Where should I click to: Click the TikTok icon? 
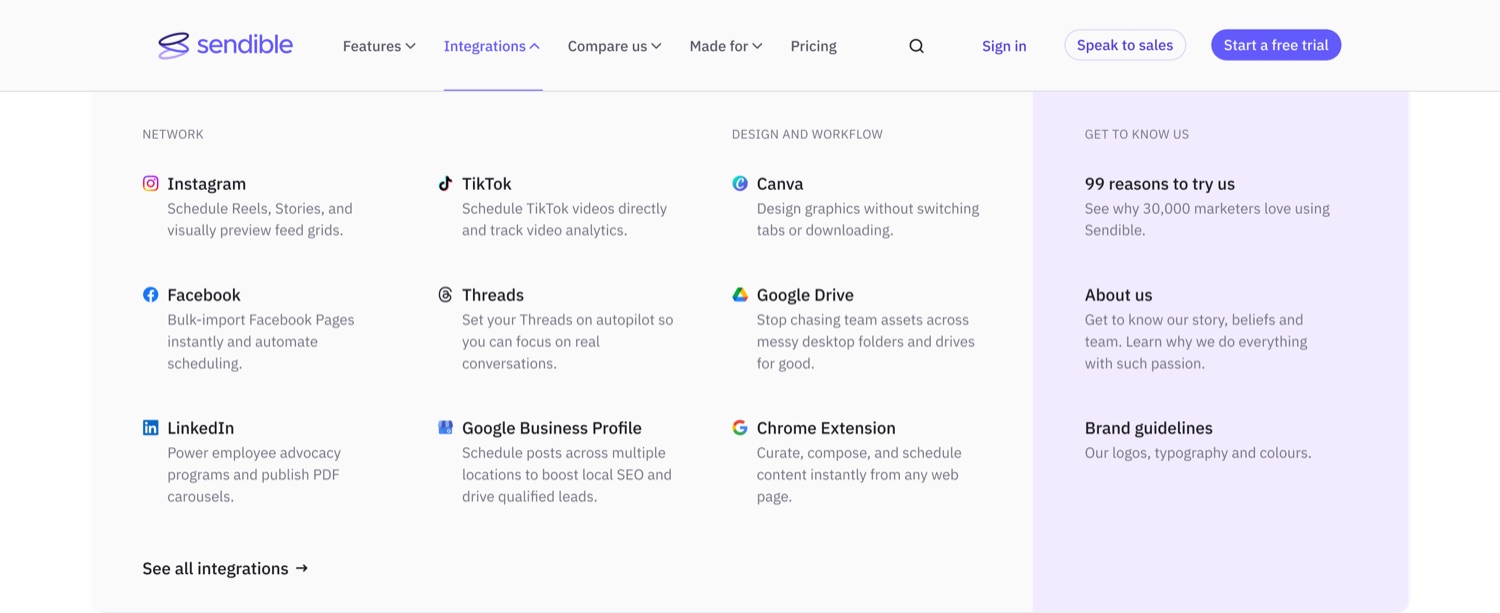point(445,183)
